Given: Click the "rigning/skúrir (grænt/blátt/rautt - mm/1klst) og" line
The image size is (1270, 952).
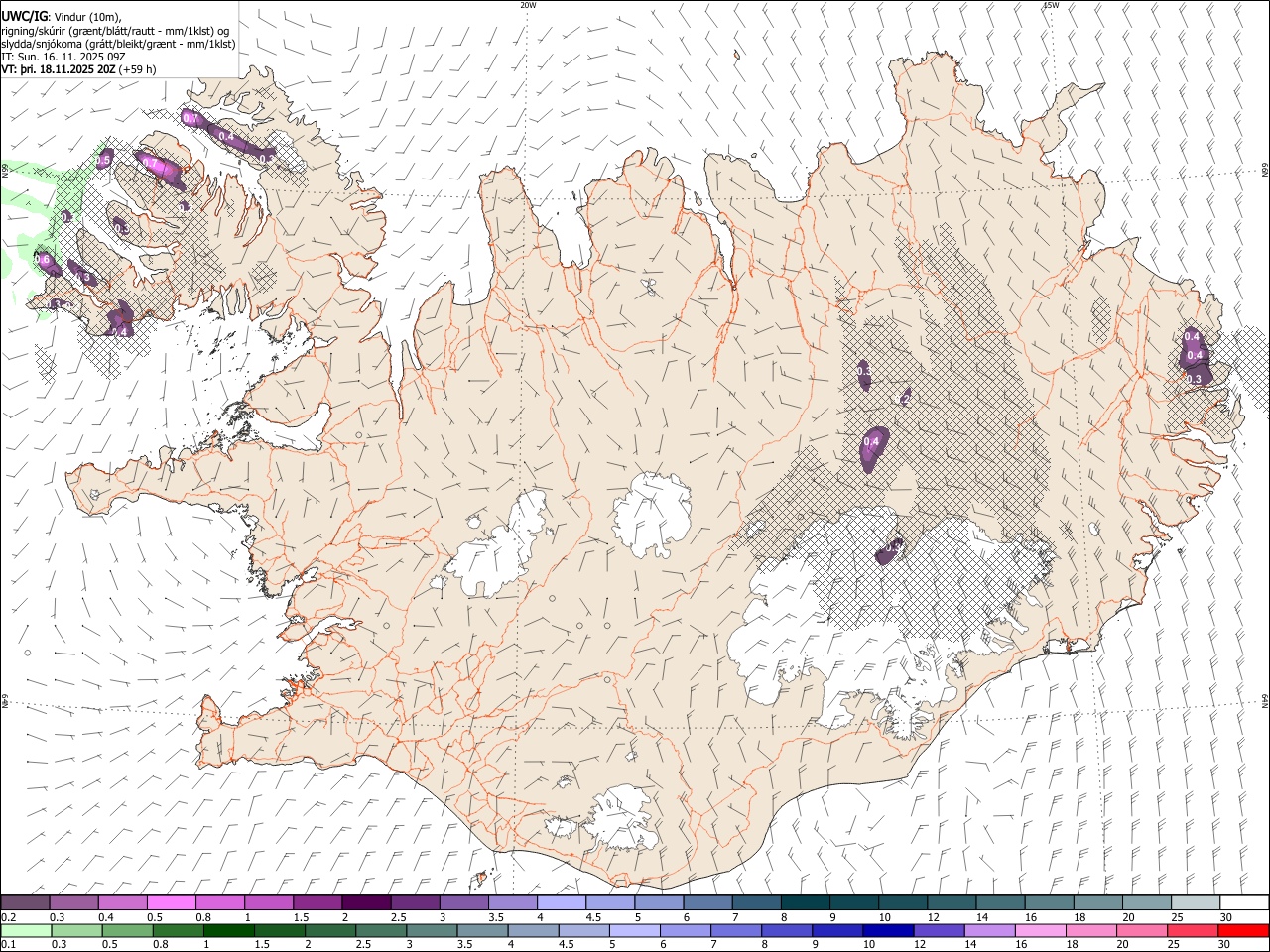Looking at the screenshot, I should (x=115, y=30).
